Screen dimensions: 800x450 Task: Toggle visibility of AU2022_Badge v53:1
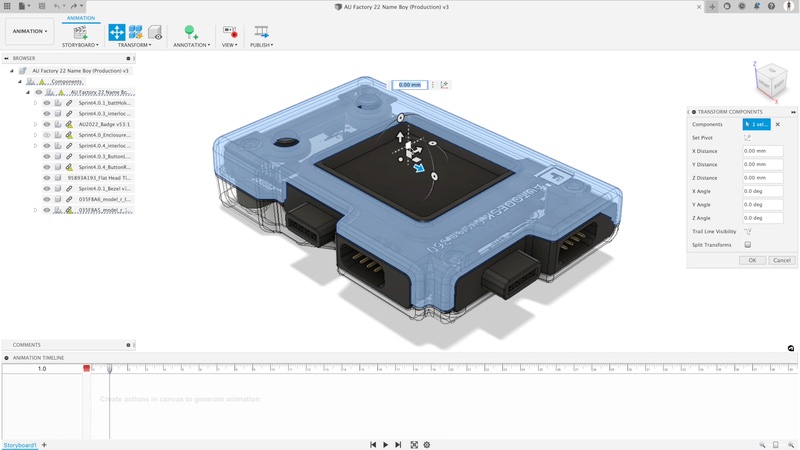tap(46, 124)
